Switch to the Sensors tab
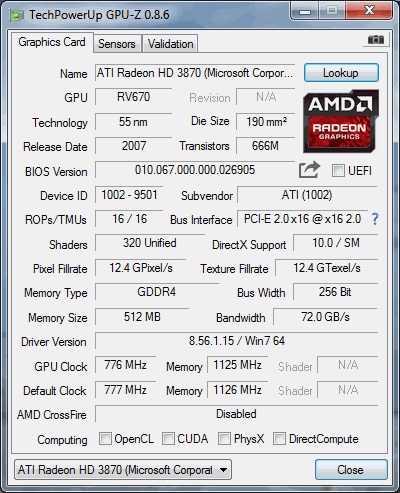 [117, 44]
